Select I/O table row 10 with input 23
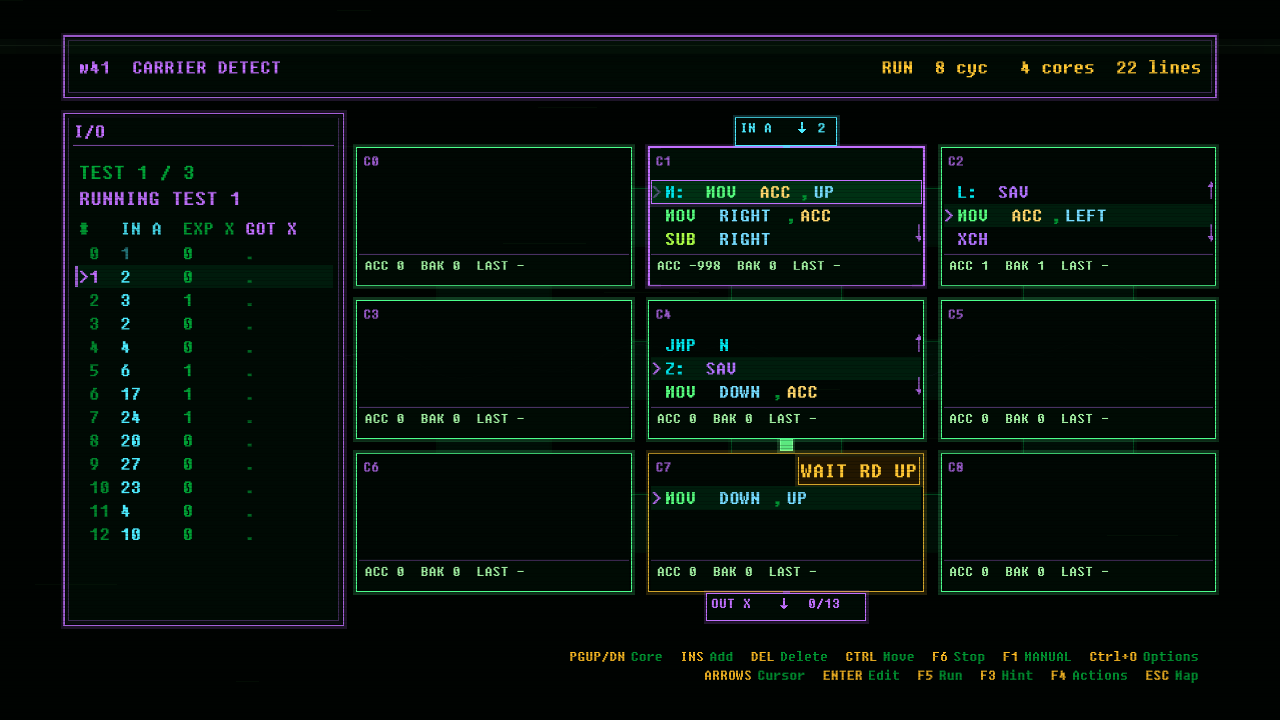This screenshot has height=720, width=1280. [x=205, y=488]
